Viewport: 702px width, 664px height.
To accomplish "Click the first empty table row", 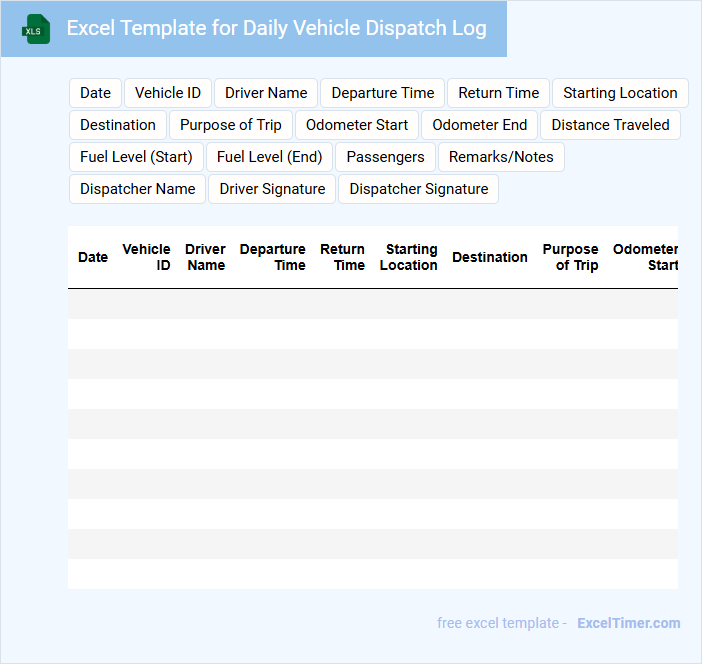I will [x=372, y=304].
